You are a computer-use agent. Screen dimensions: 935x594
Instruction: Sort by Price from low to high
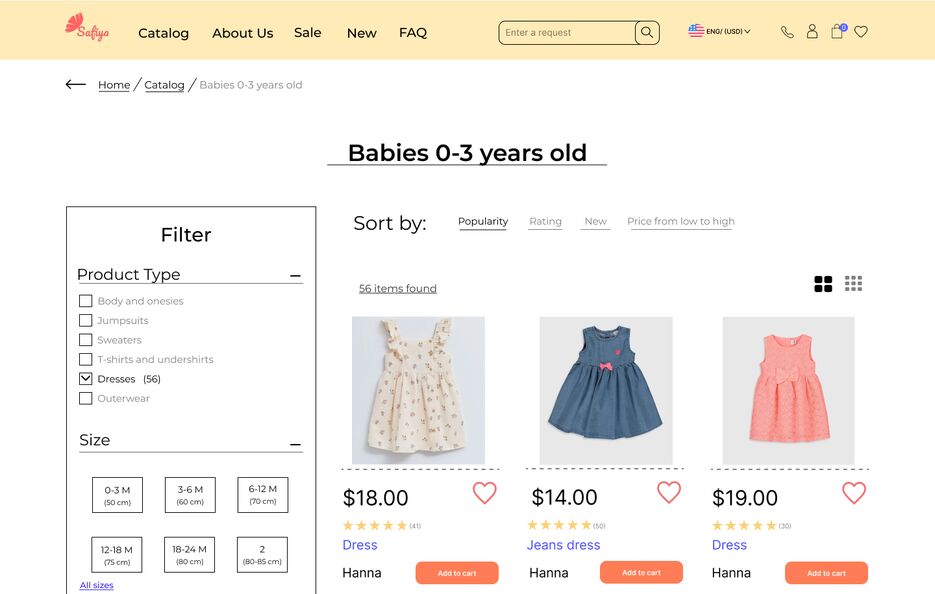[x=680, y=221]
